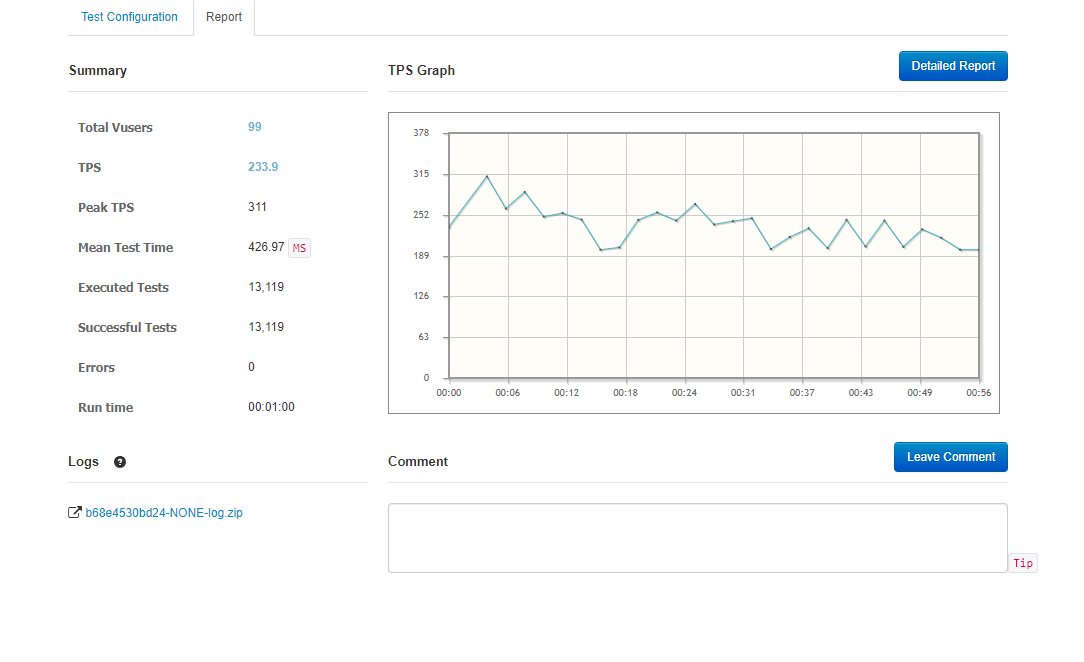Click the 00:24 x-axis label
The height and width of the screenshot is (662, 1084).
pos(684,393)
